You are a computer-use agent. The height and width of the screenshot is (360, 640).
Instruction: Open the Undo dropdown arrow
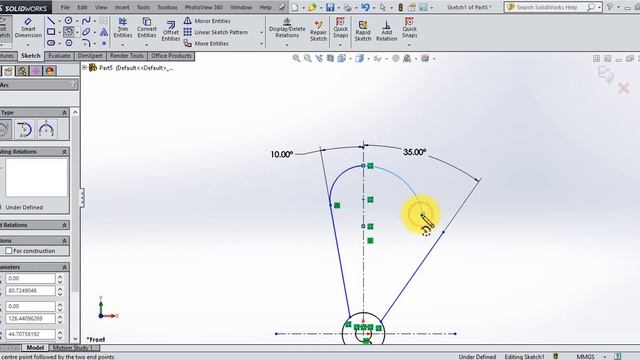click(x=373, y=8)
